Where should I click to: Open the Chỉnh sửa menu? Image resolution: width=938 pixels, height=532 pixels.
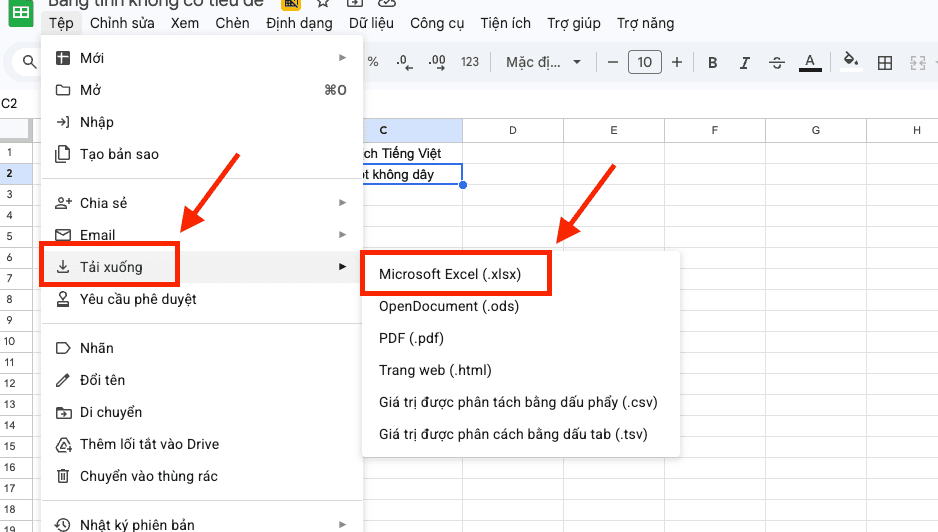(122, 23)
